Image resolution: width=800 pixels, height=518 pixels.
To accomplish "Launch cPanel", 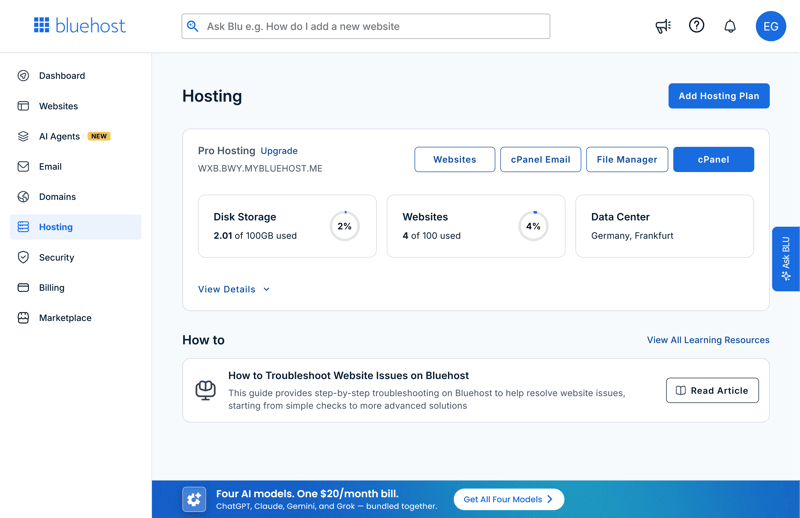I will coord(713,159).
